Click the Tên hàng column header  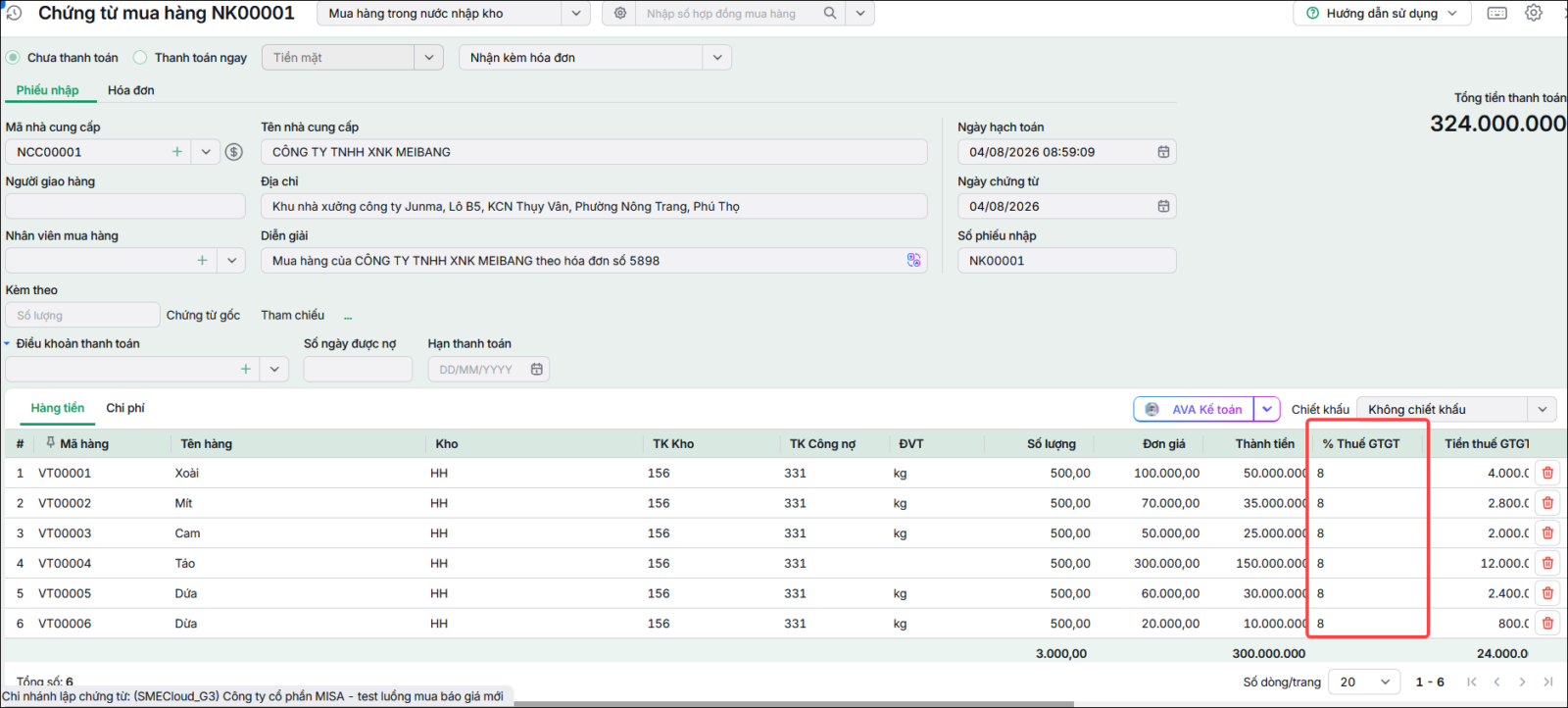pos(207,443)
